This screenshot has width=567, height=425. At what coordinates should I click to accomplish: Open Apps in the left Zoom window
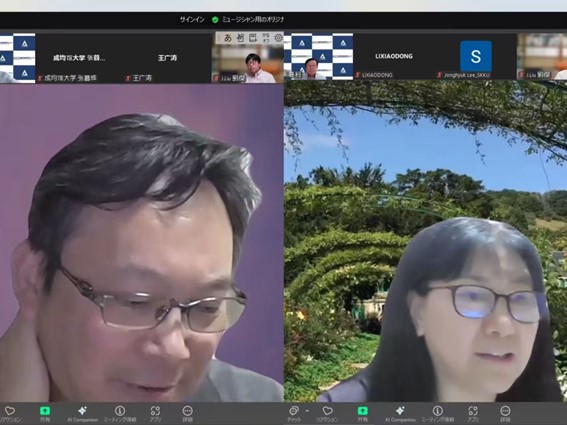point(155,413)
